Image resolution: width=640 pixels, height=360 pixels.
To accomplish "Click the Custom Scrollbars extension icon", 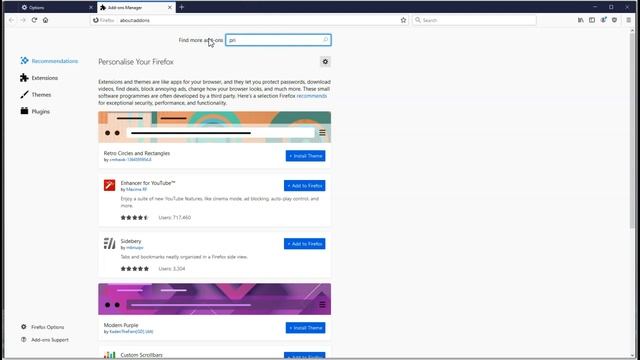I will (109, 355).
